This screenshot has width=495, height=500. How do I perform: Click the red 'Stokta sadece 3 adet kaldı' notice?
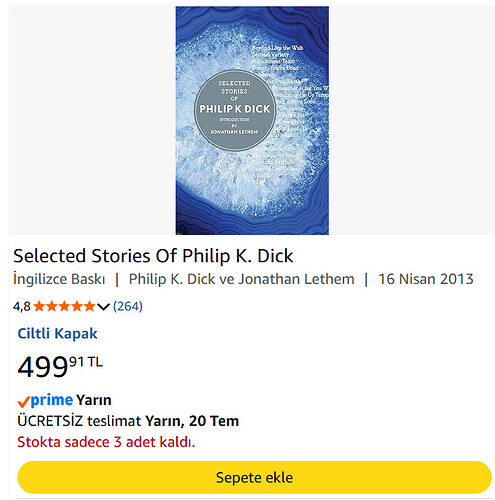click(106, 442)
